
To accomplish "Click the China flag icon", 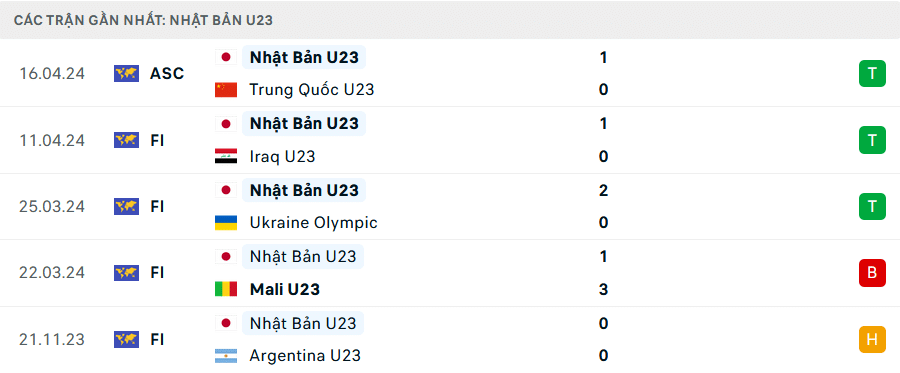I will click(226, 90).
